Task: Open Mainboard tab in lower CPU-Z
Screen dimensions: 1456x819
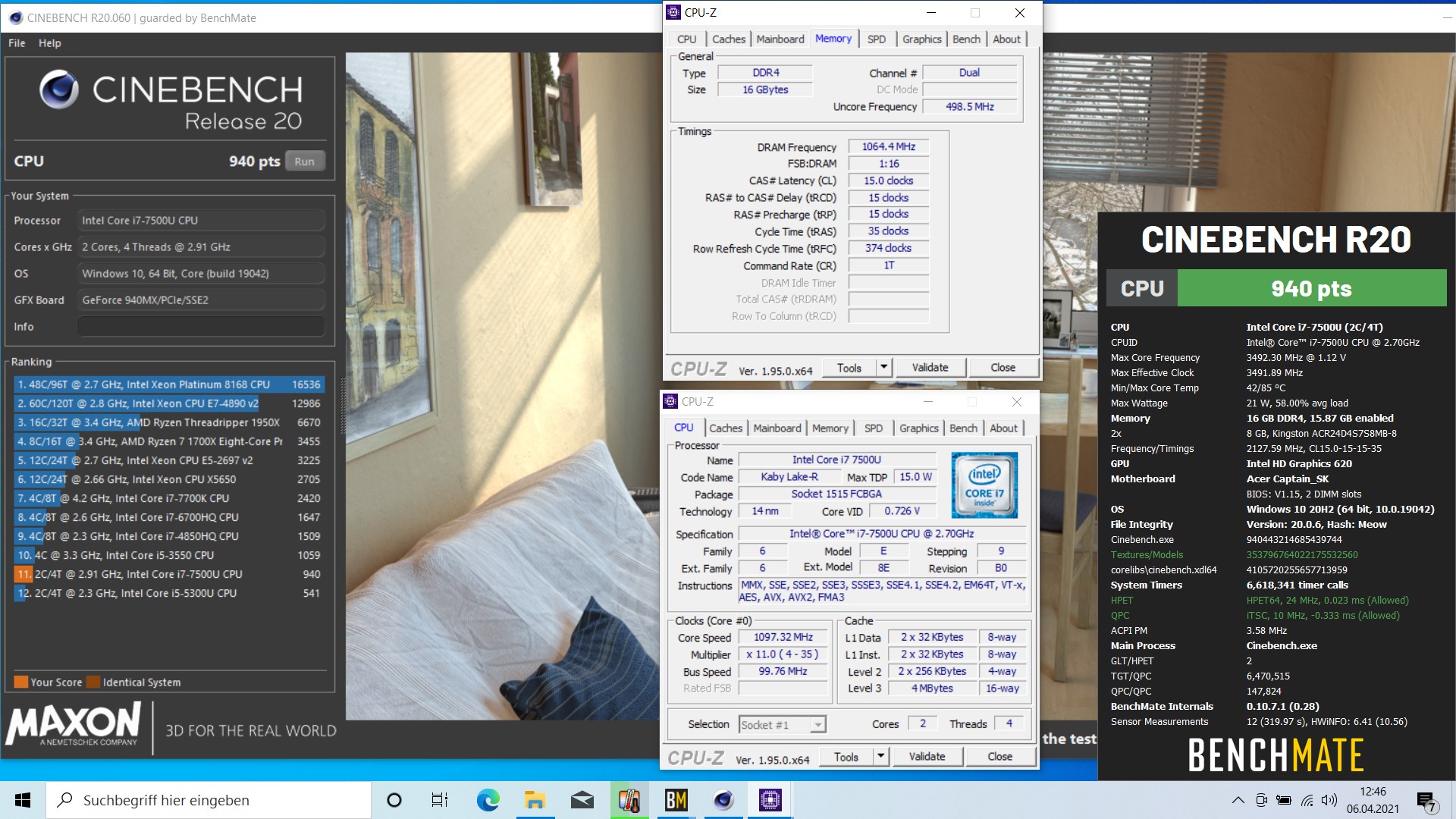Action: (777, 428)
